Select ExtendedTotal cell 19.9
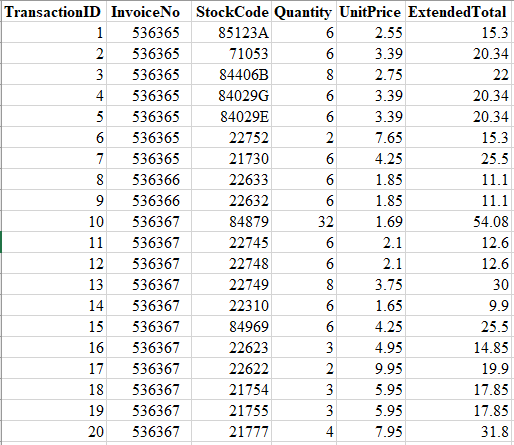The image size is (514, 445). tap(458, 369)
